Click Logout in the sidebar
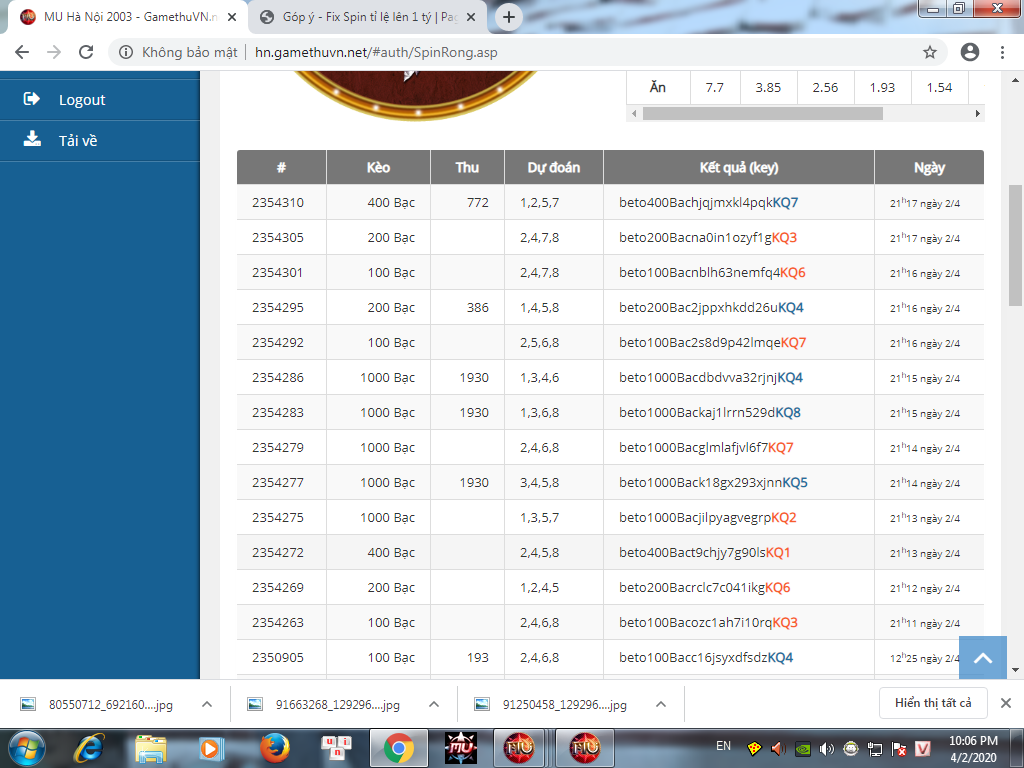The image size is (1024, 768). click(x=81, y=100)
